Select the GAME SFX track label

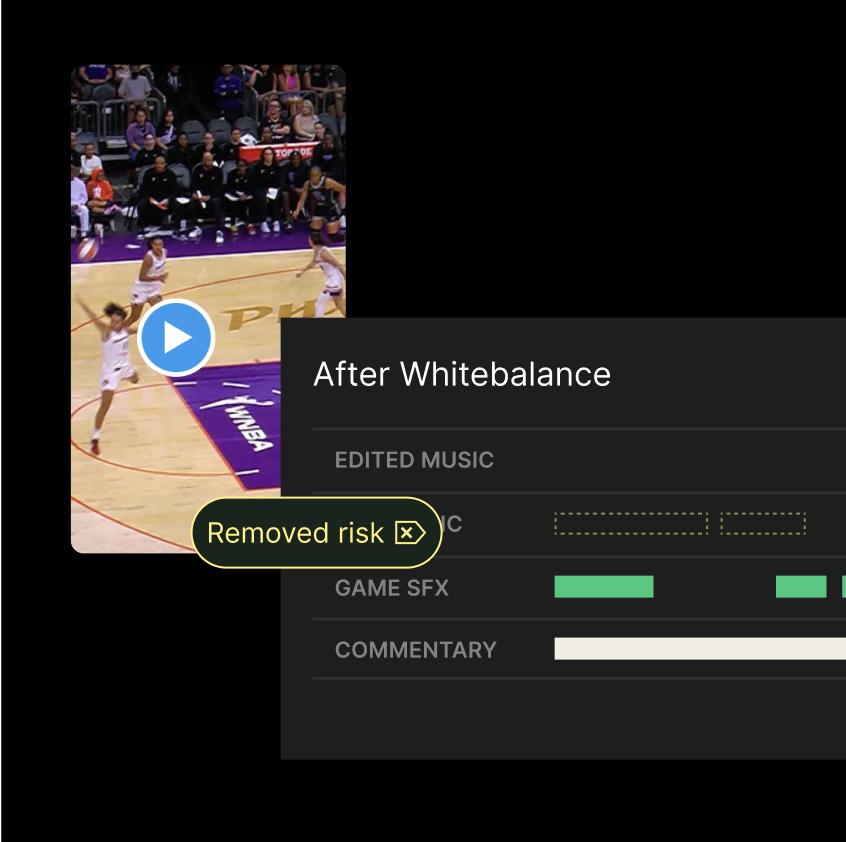pyautogui.click(x=392, y=587)
